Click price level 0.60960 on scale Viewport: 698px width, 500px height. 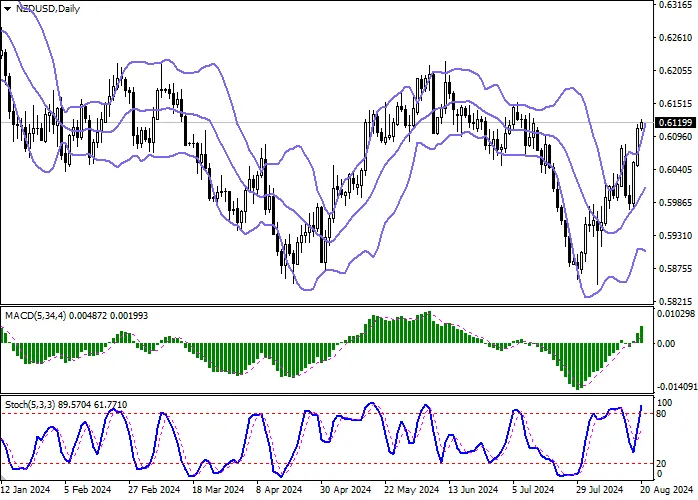(x=675, y=137)
